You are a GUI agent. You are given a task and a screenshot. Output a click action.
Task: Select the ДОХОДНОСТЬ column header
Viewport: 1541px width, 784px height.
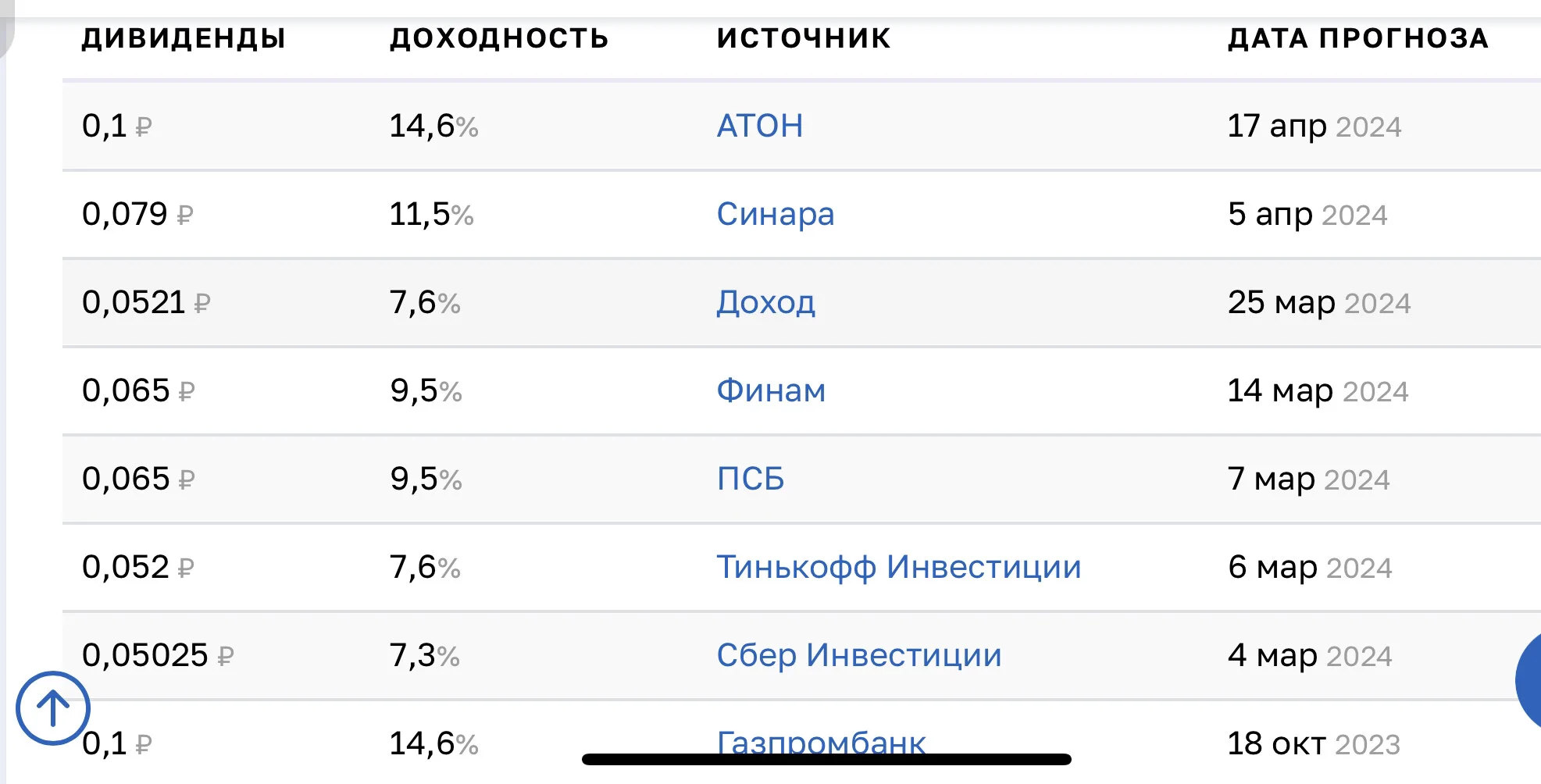499,38
